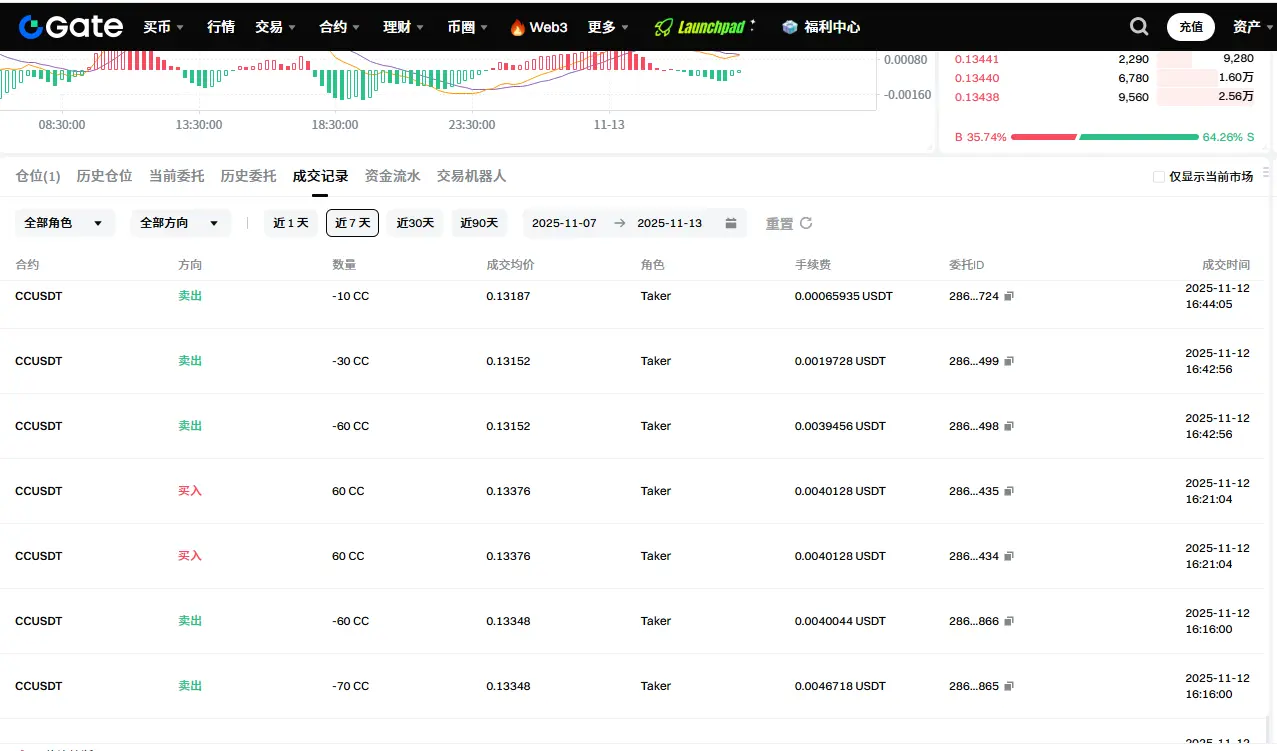Expand the 买币 menu
The width and height of the screenshot is (1277, 751).
click(x=163, y=27)
